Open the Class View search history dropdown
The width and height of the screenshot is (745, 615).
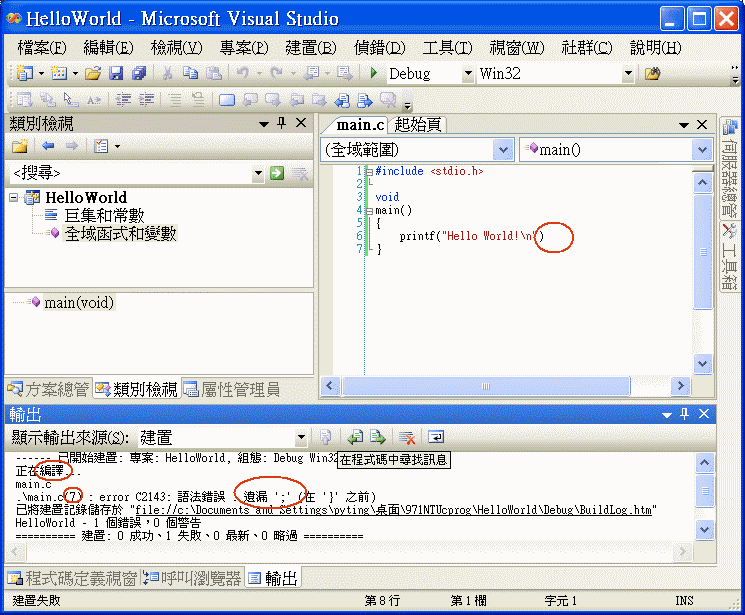[258, 173]
